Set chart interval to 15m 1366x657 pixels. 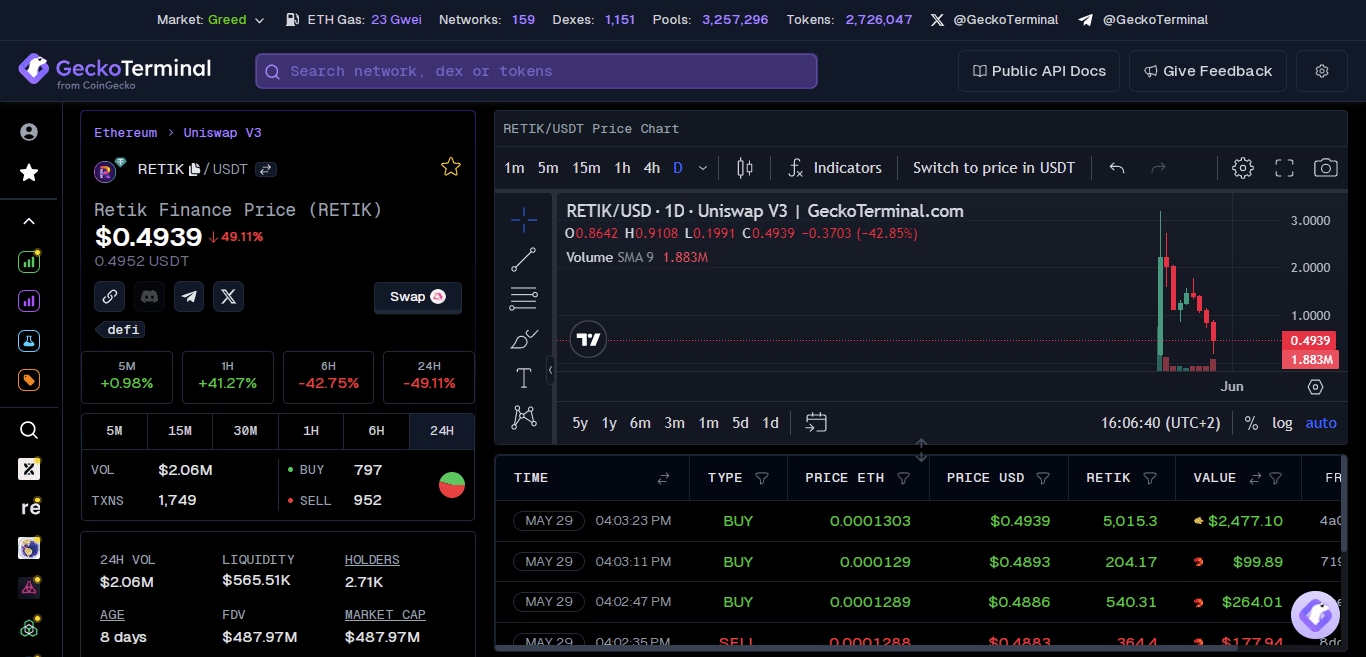(586, 168)
